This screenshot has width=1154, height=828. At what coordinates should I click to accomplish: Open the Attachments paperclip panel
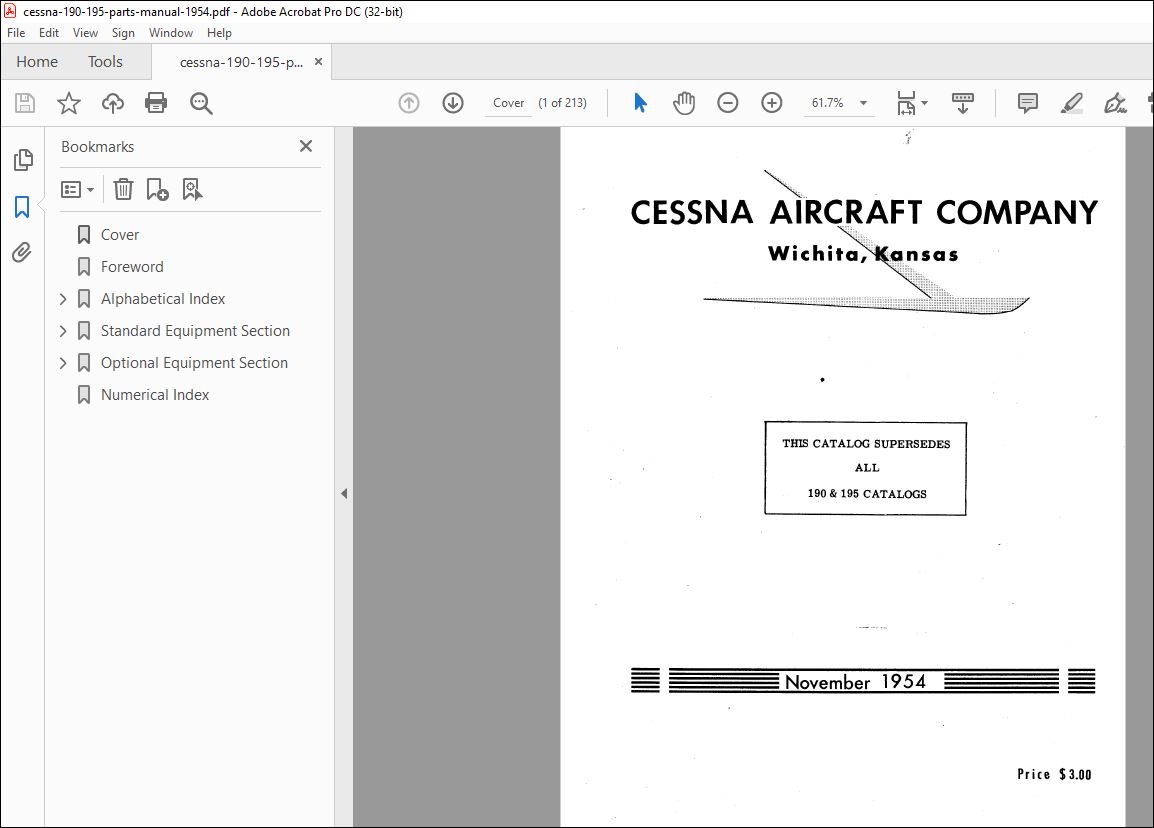22,253
